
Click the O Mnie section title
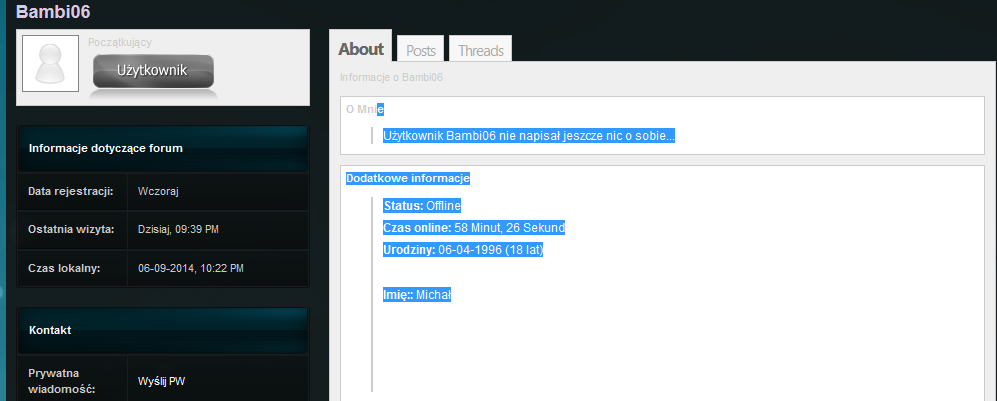click(364, 109)
